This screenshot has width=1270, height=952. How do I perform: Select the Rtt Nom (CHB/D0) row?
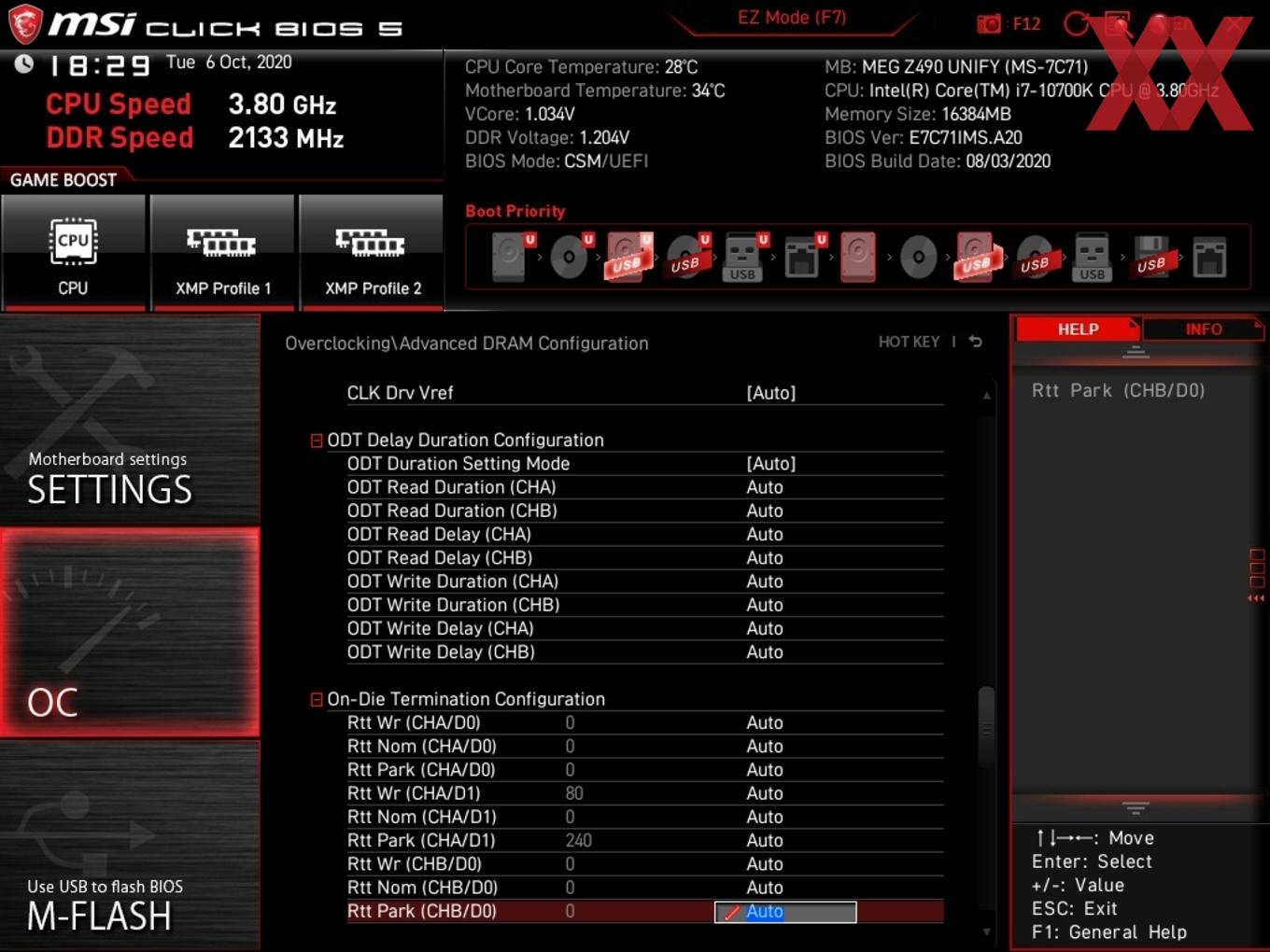pos(644,888)
